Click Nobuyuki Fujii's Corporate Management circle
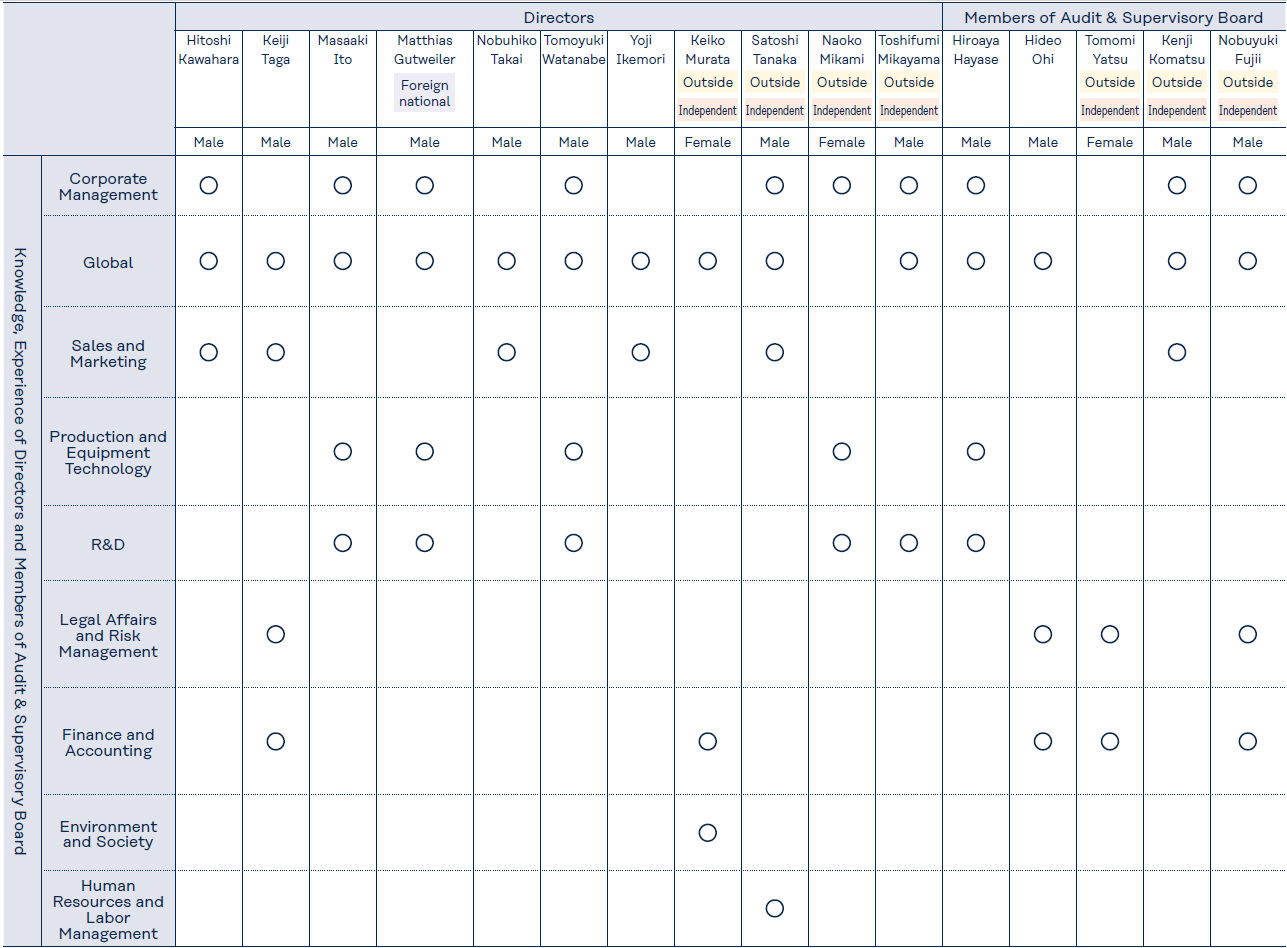The image size is (1287, 948). pos(1248,185)
